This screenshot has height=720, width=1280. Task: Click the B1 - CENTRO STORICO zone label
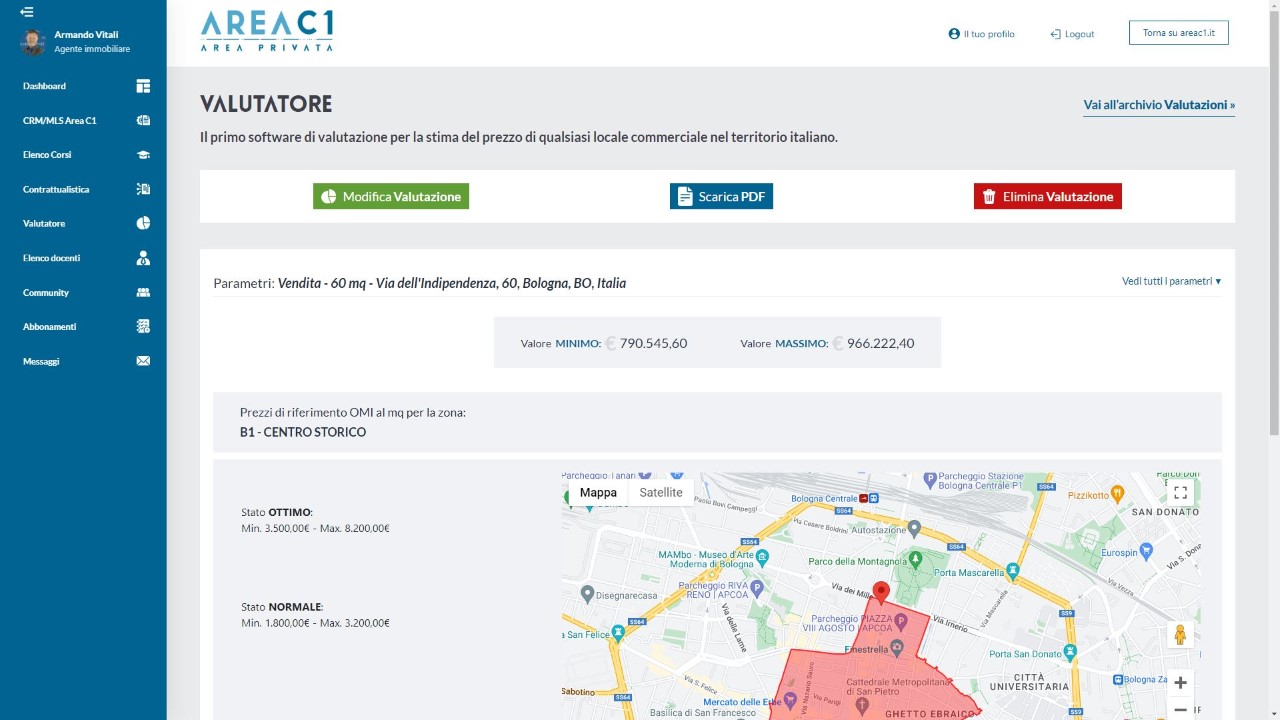(x=303, y=433)
